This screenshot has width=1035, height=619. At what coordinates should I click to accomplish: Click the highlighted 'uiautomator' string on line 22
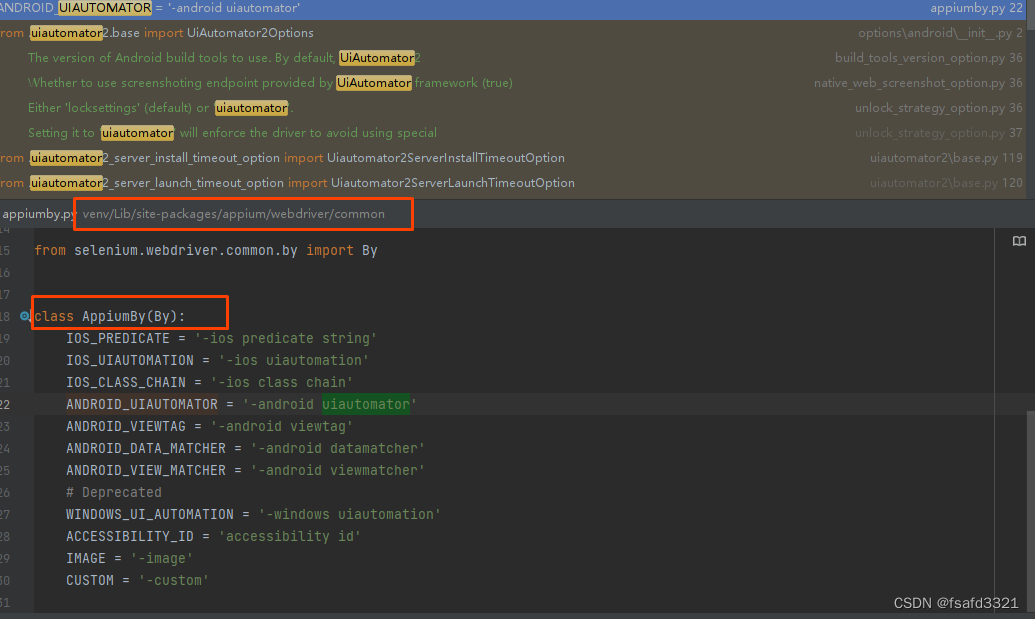[x=366, y=404]
